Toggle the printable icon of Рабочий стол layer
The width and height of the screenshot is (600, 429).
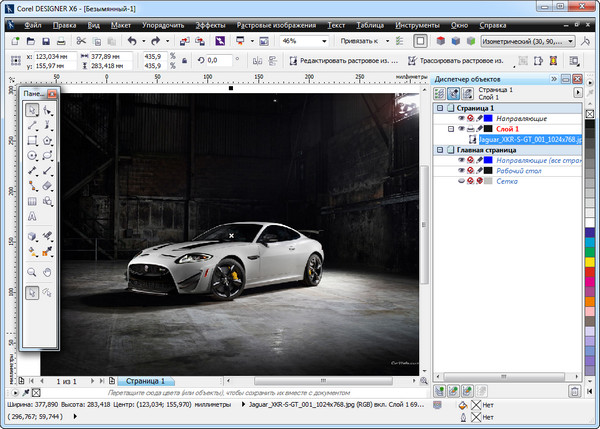point(471,170)
